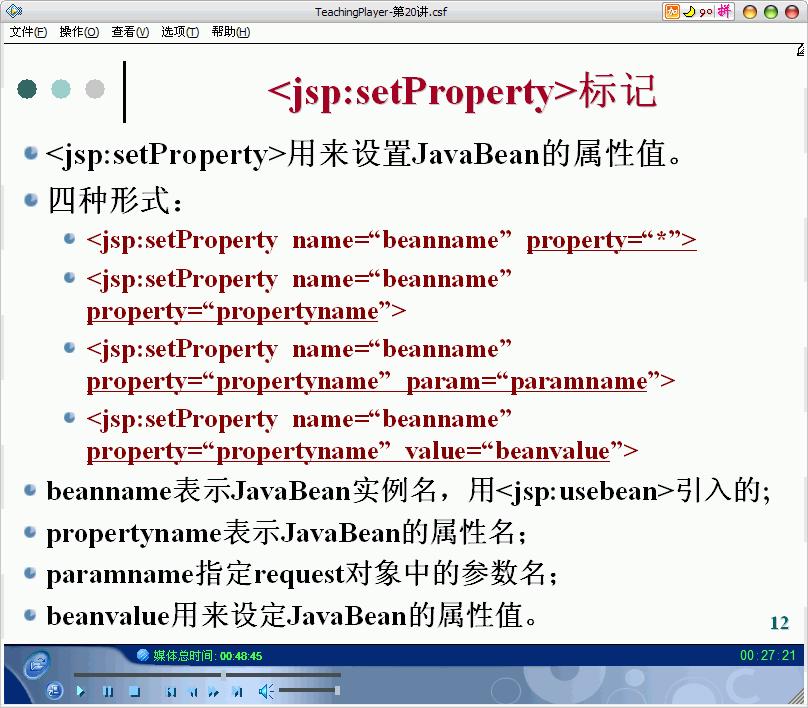Stop the media playback
808x708 pixels.
tap(135, 692)
